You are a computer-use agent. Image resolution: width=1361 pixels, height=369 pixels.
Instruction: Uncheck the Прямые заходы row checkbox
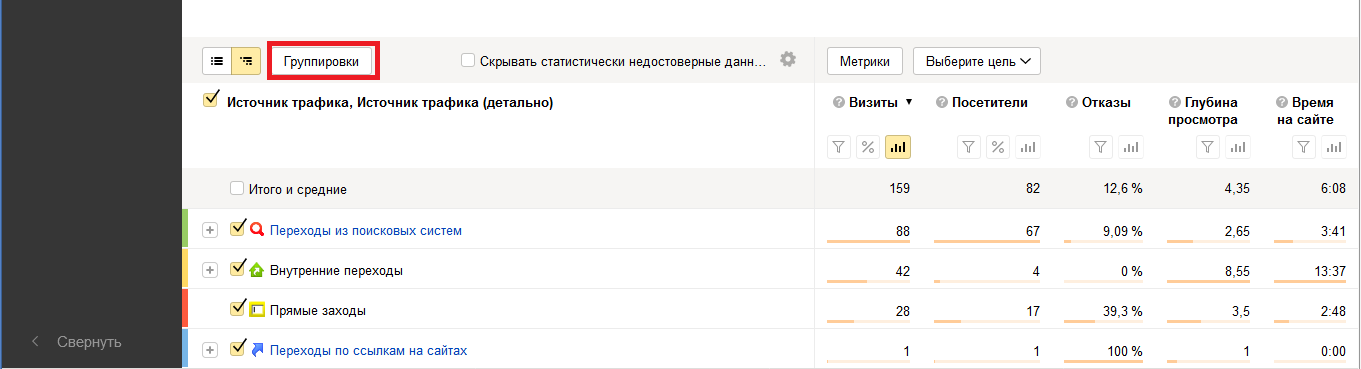[237, 309]
